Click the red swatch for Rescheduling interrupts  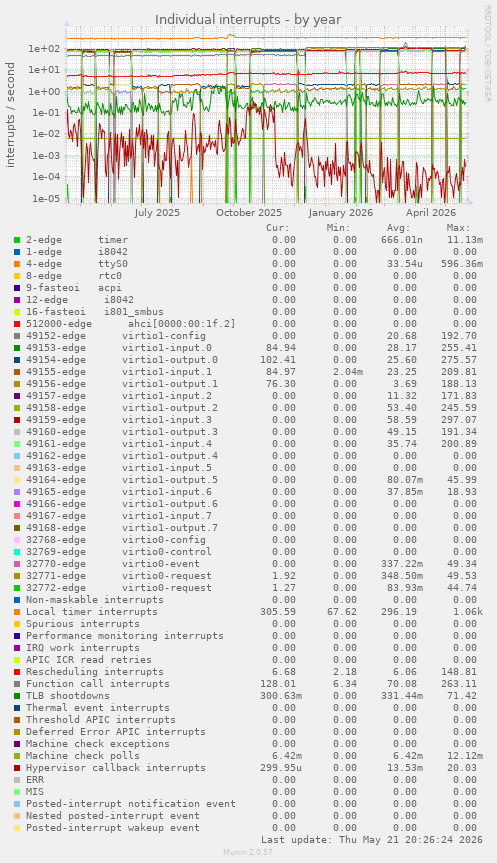point(17,672)
